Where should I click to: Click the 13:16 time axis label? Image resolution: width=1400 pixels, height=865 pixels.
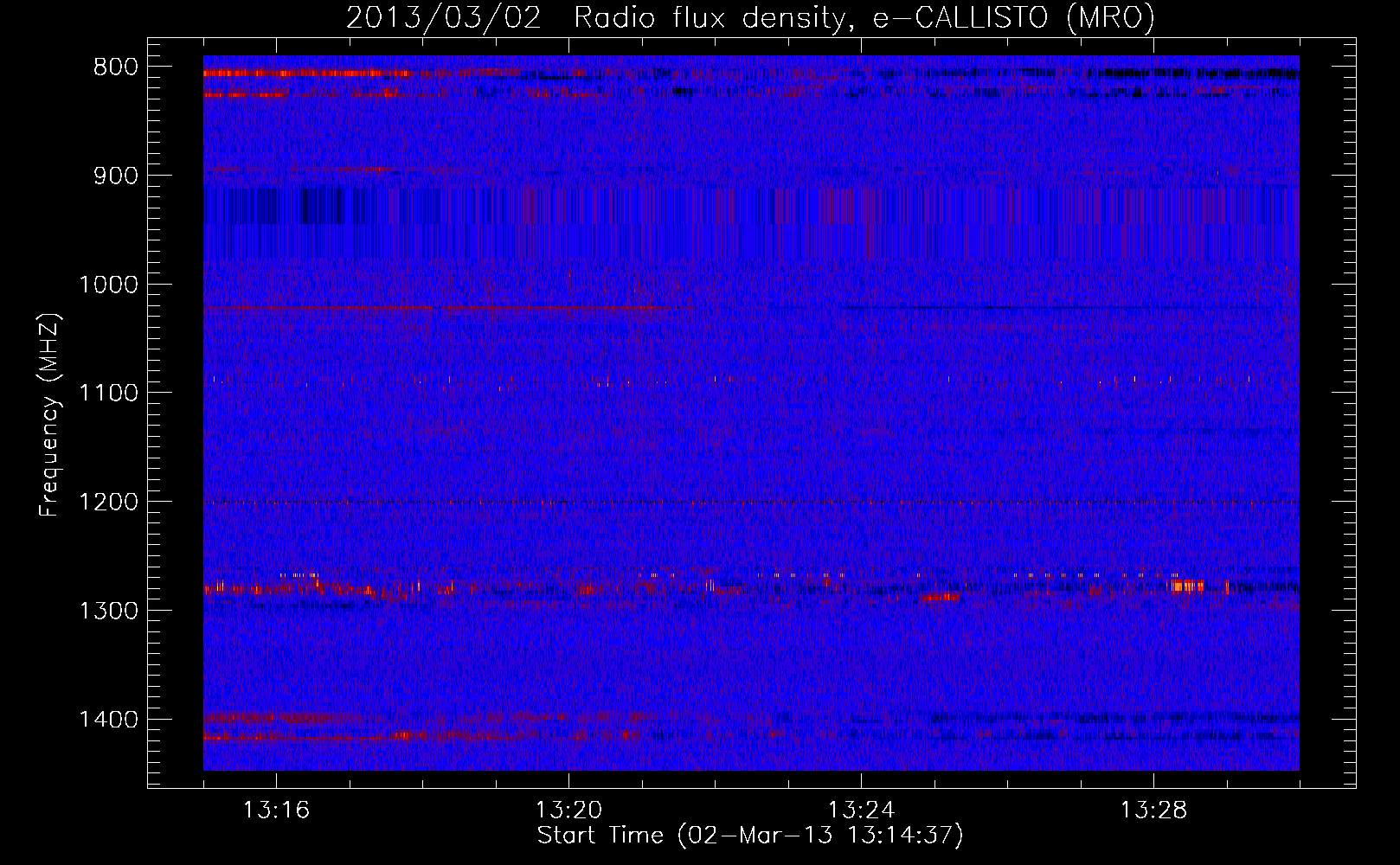tap(276, 811)
